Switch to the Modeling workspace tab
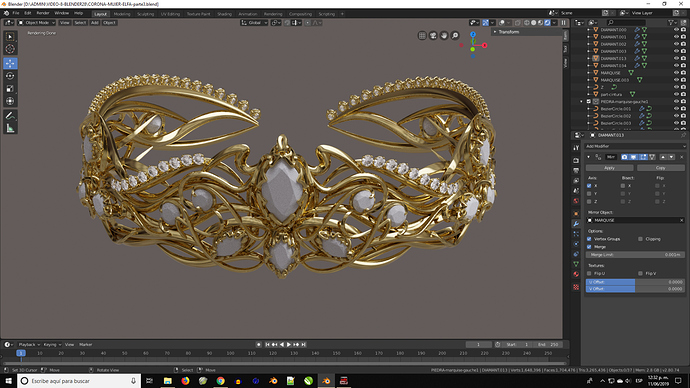Screen dimensions: 690x388 [122, 14]
